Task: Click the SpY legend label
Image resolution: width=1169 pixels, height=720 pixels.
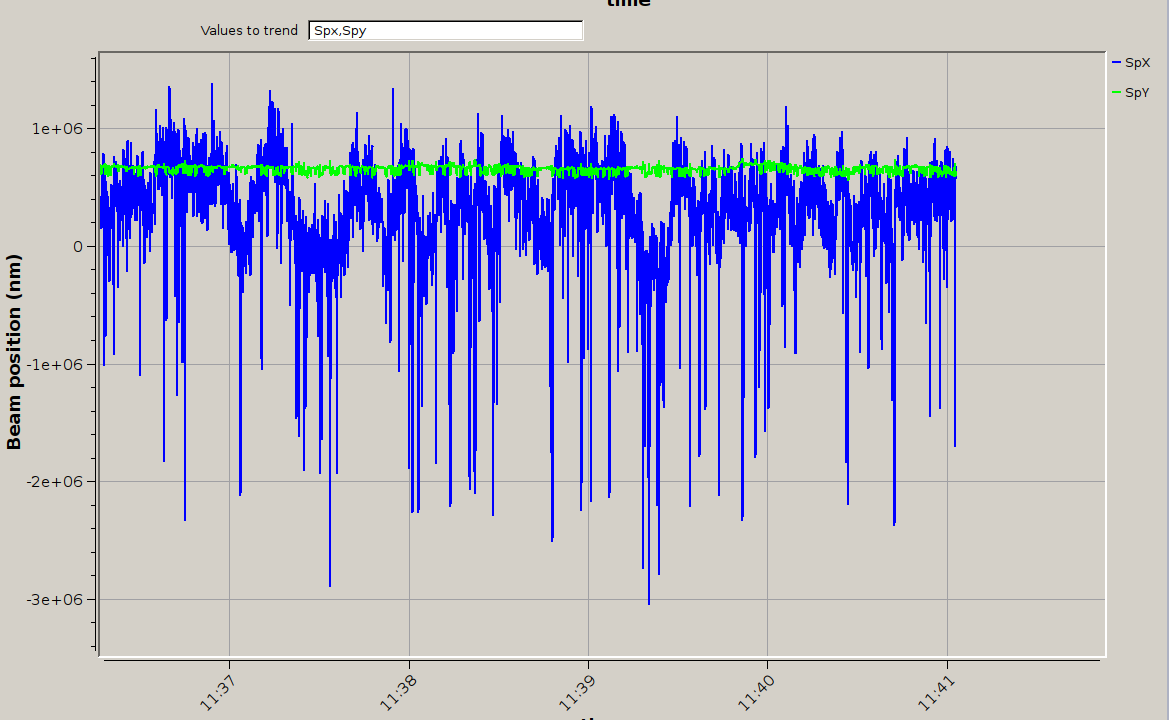Action: [x=1137, y=93]
